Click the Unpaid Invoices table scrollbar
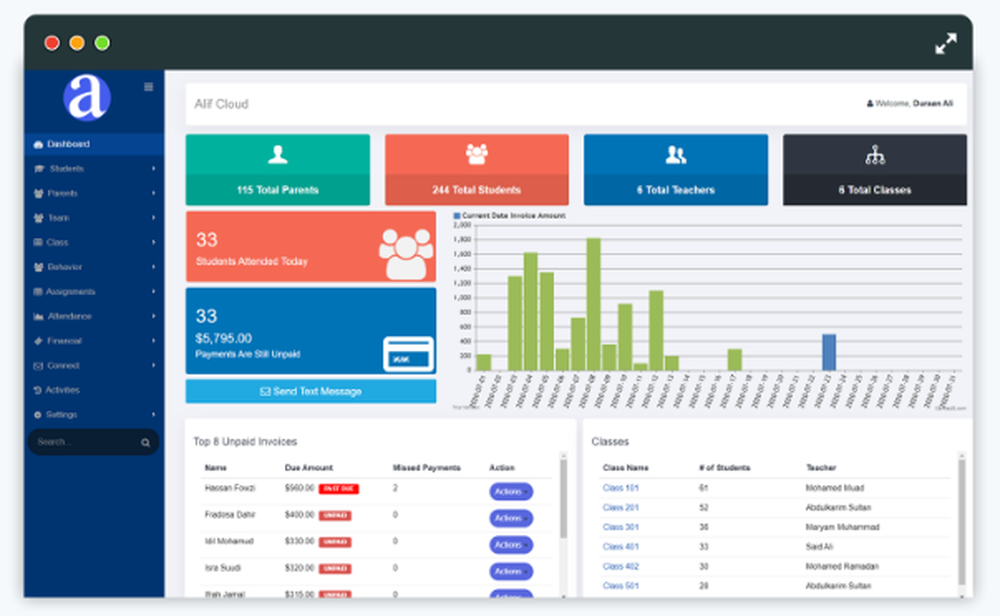Image resolution: width=1000 pixels, height=616 pixels. coord(563,499)
